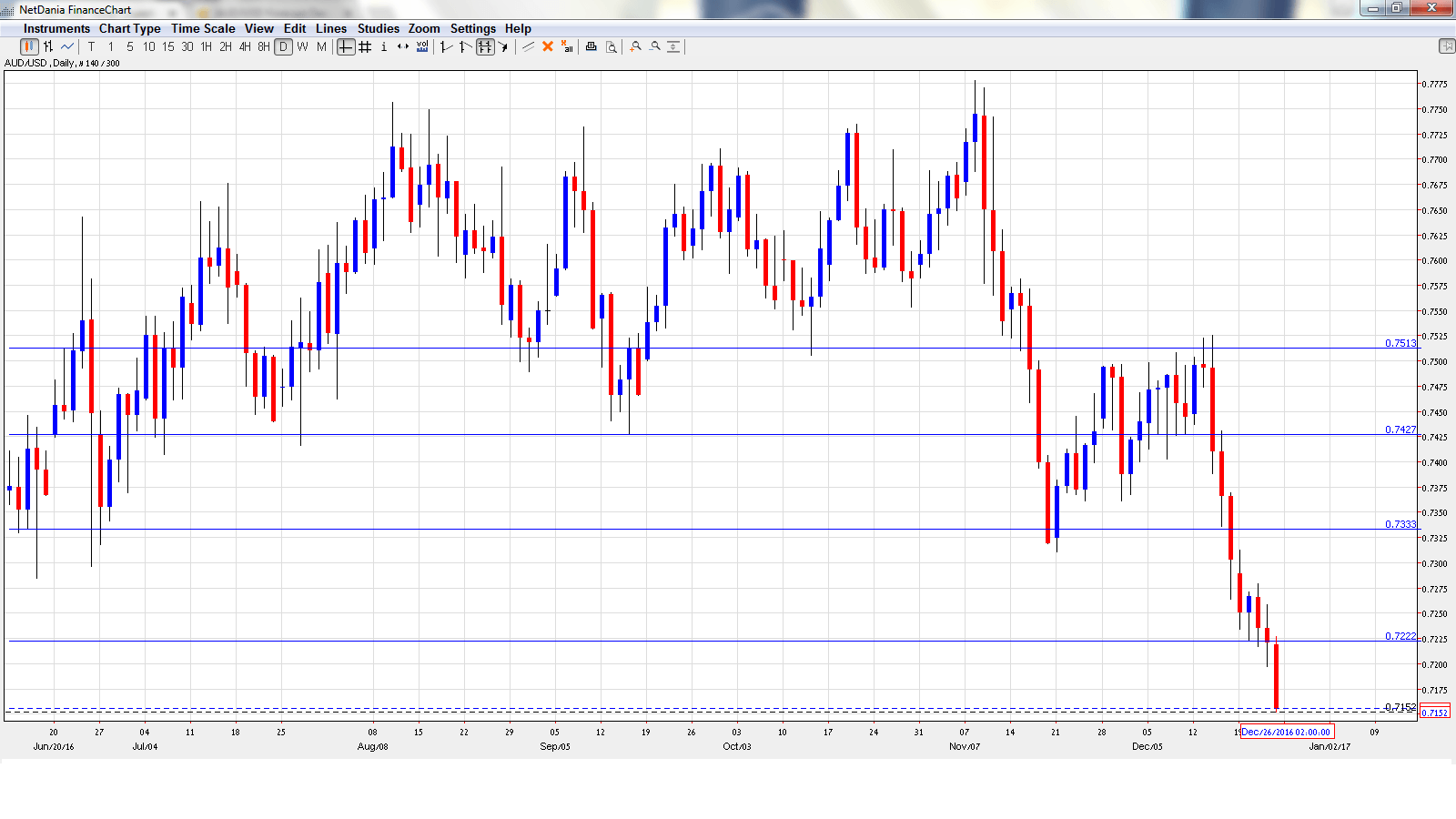This screenshot has height=819, width=1456.
Task: Select the Daily (D) time scale
Action: (283, 46)
